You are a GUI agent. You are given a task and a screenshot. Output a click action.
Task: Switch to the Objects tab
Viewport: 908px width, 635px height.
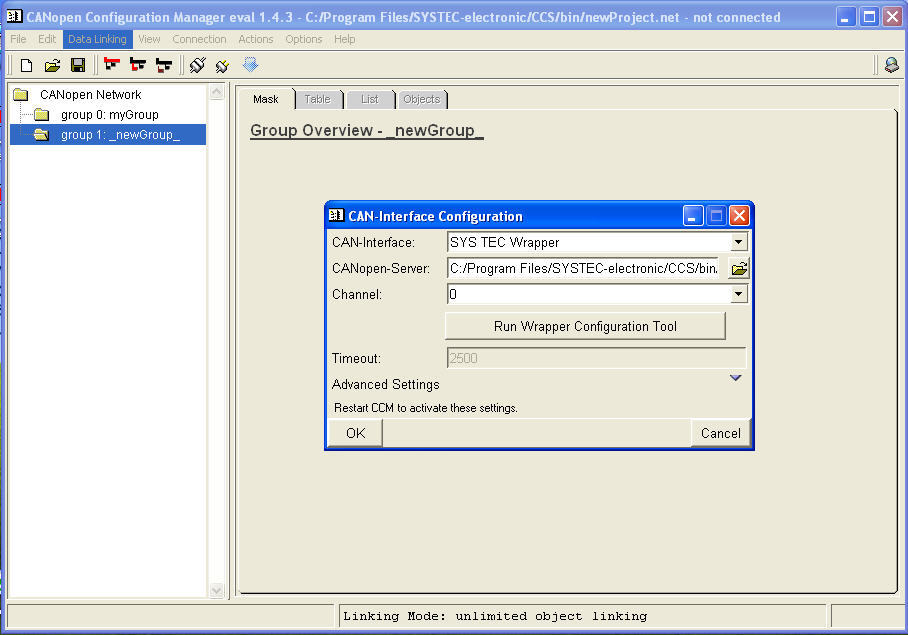(x=421, y=99)
